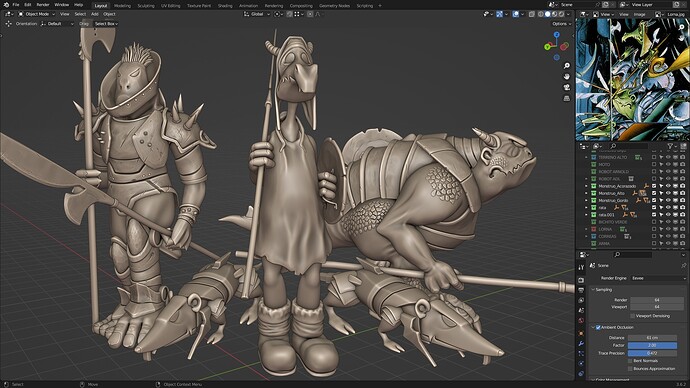Open the Edit menu
The width and height of the screenshot is (690, 388).
28,5
